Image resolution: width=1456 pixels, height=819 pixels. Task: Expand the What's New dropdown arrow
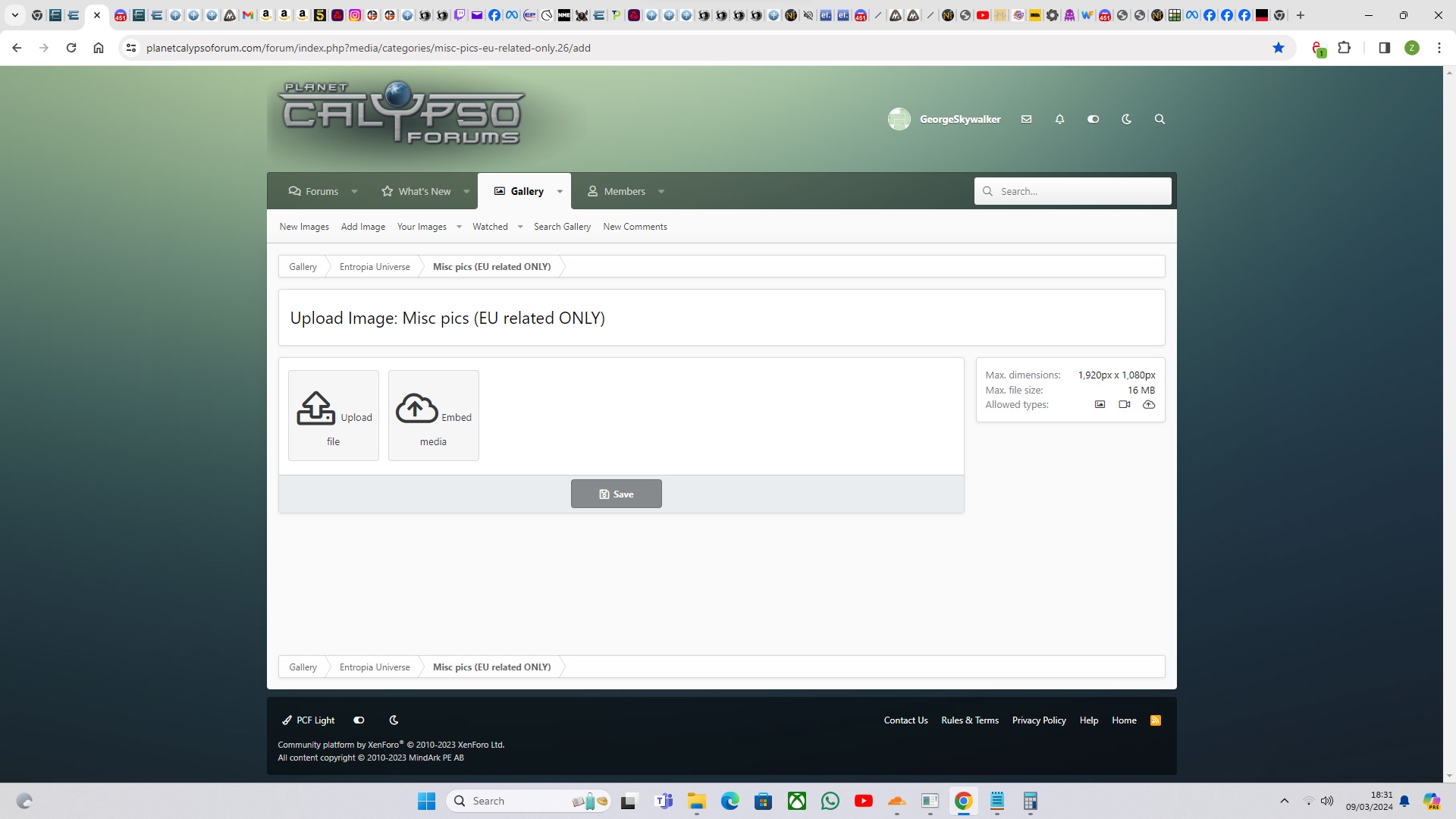466,192
